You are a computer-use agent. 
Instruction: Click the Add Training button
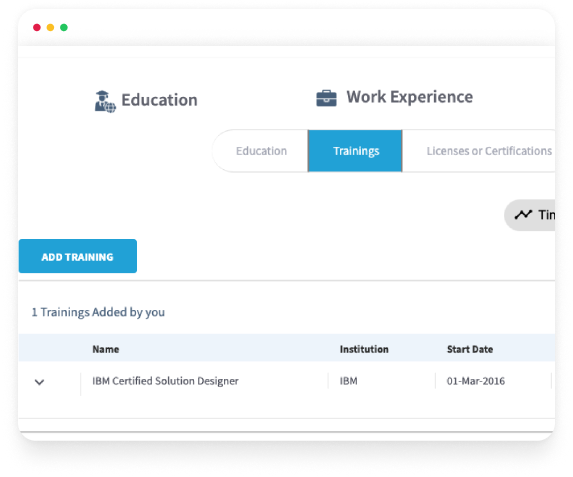(x=78, y=256)
